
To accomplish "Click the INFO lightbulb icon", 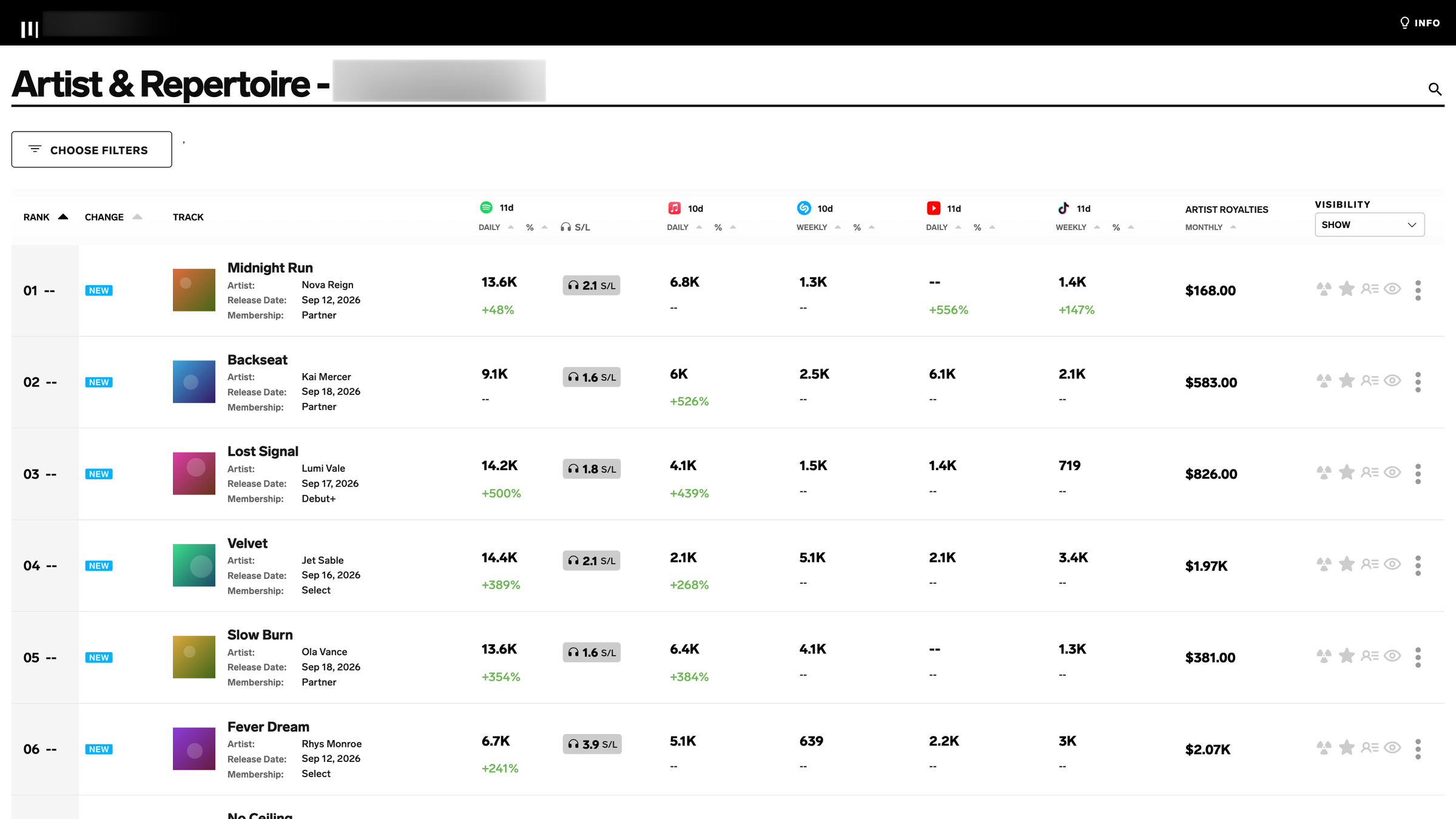I will point(1404,22).
